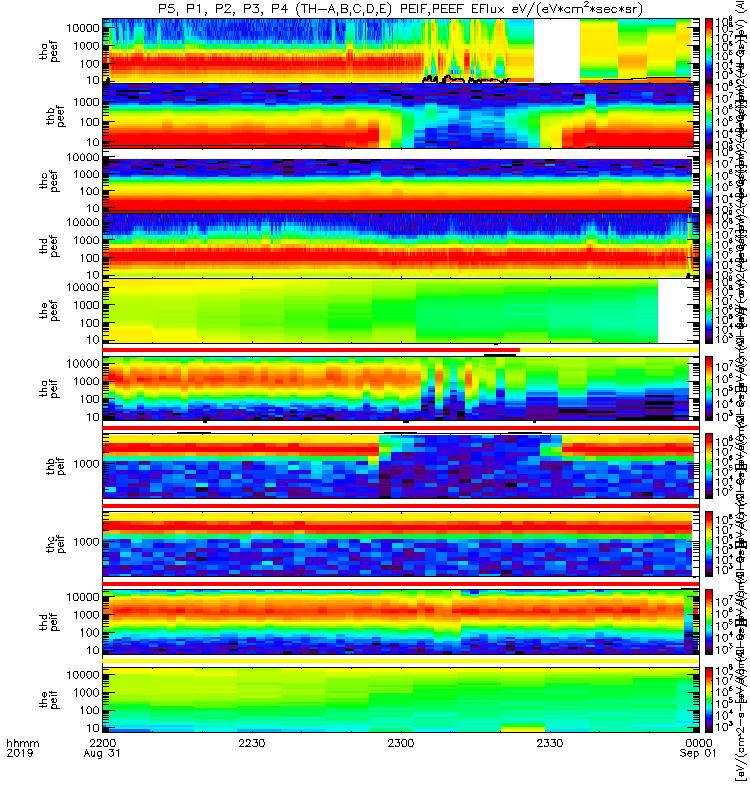This screenshot has width=750, height=800.
Task: Click the 2200 time tick label
Action: coord(103,743)
